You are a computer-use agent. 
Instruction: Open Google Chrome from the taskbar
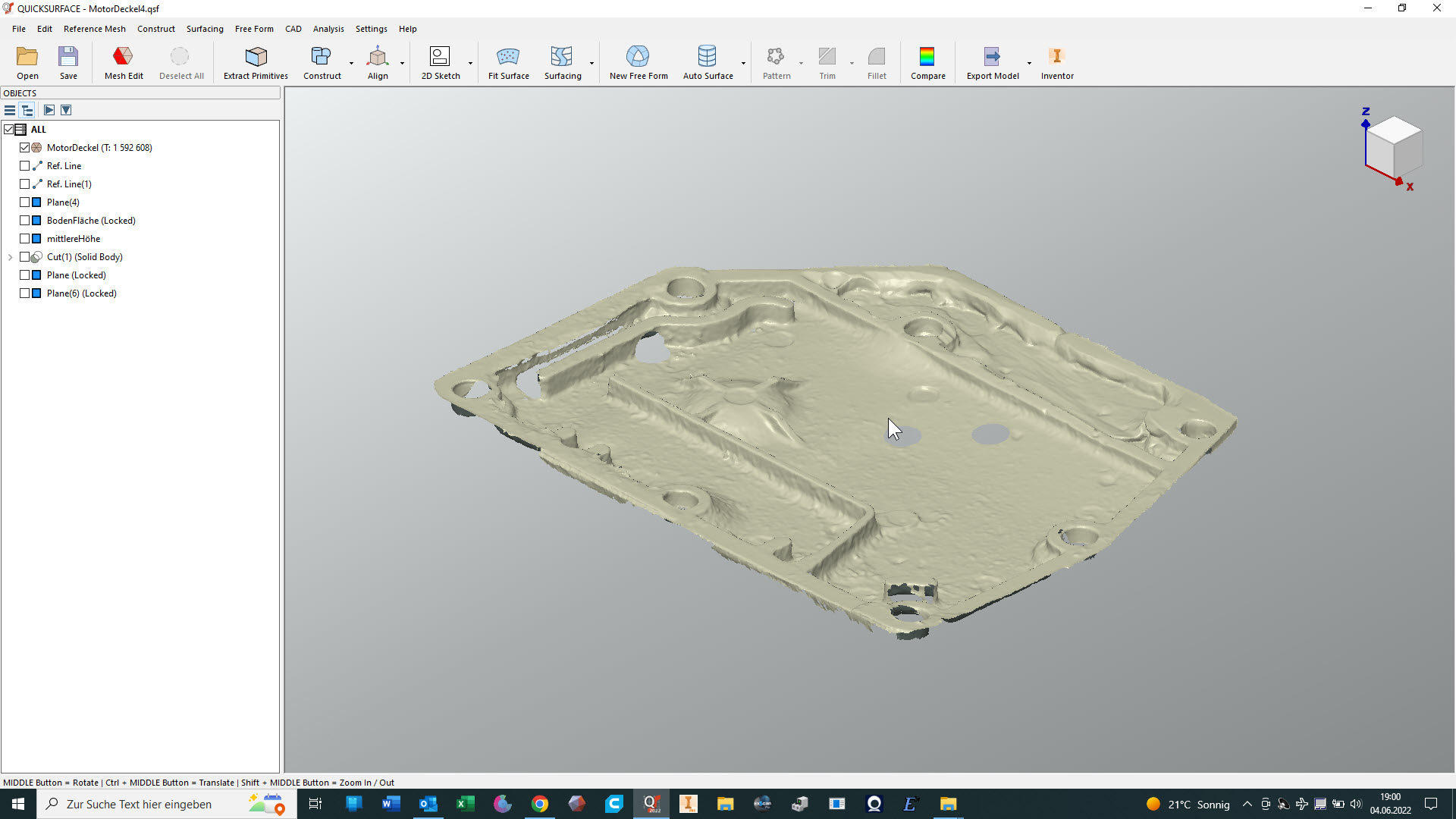(x=539, y=804)
